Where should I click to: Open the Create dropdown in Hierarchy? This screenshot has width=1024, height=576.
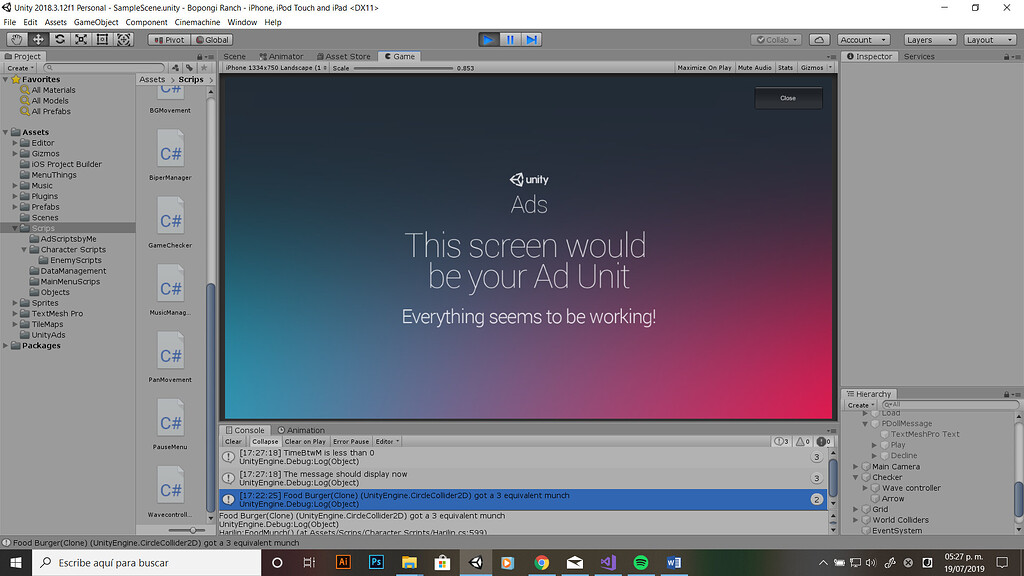click(x=862, y=404)
